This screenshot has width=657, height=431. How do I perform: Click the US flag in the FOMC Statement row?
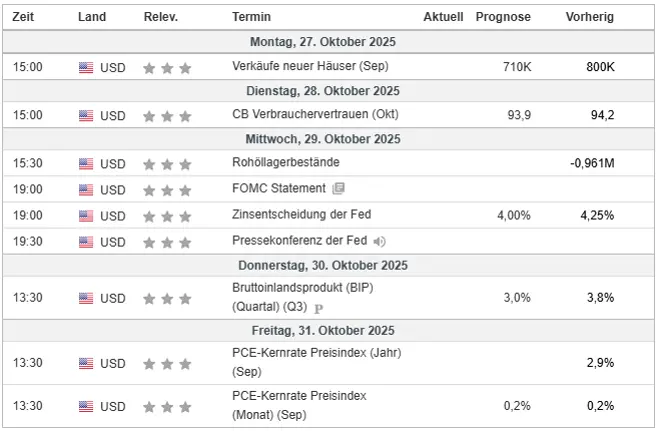[x=86, y=189]
